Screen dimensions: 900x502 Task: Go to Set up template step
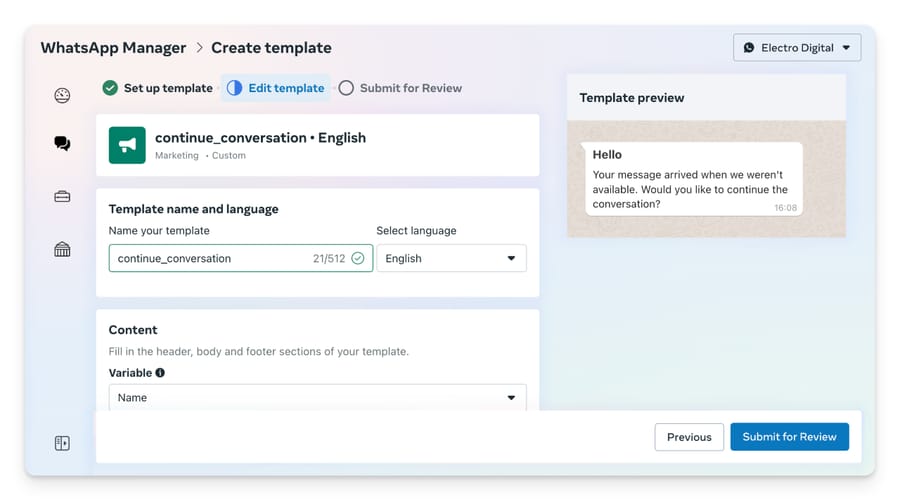[157, 88]
